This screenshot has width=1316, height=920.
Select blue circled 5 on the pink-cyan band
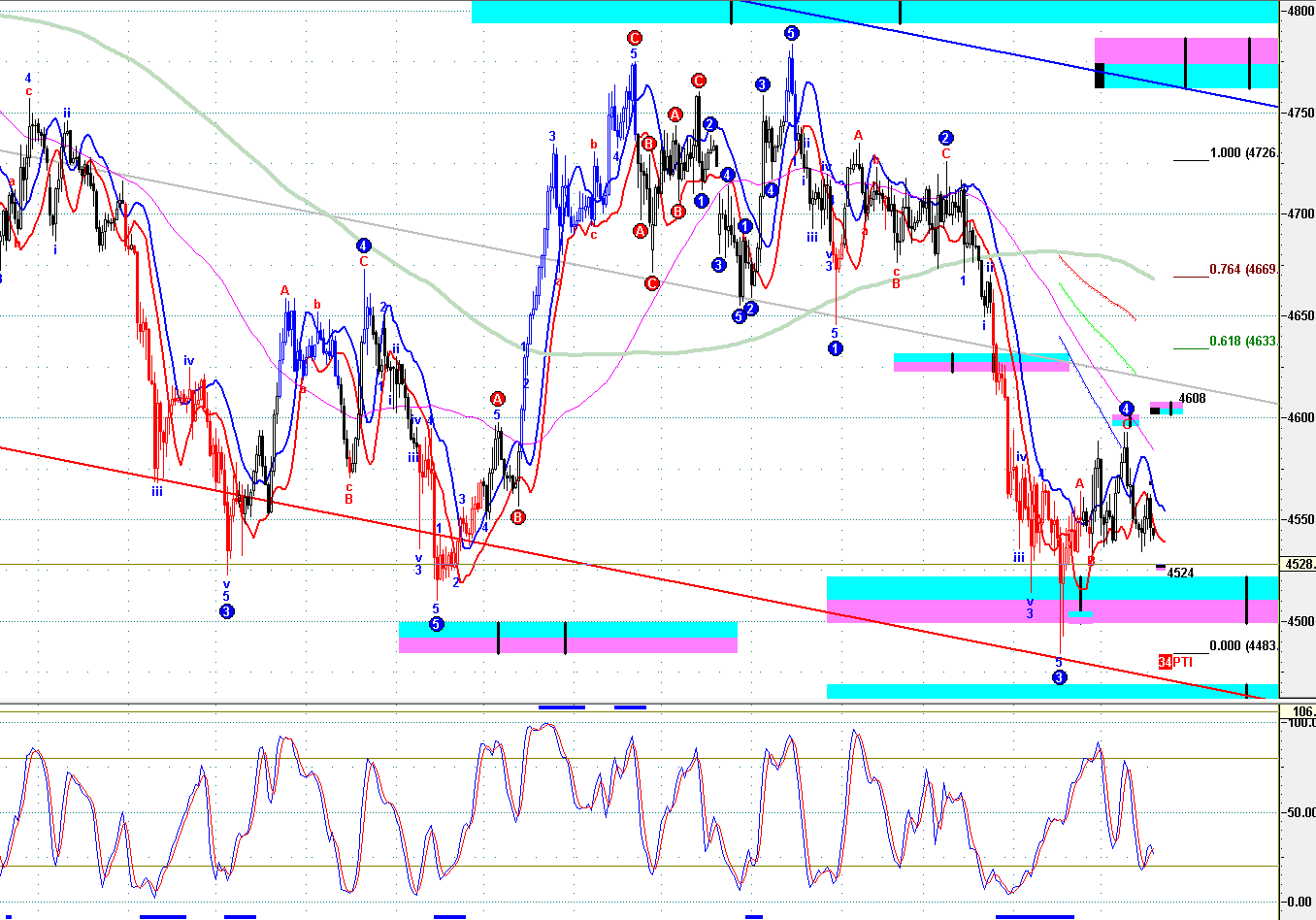coord(436,624)
